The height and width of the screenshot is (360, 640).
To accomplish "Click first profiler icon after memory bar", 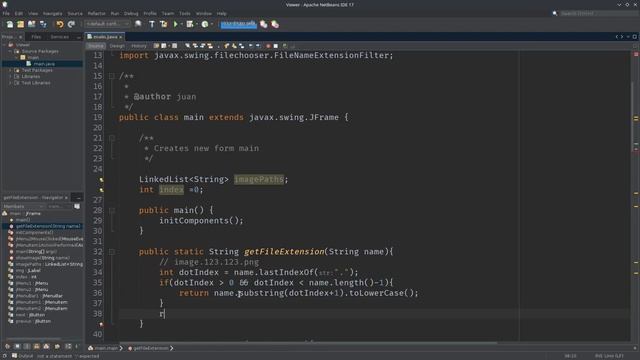I will (x=264, y=24).
